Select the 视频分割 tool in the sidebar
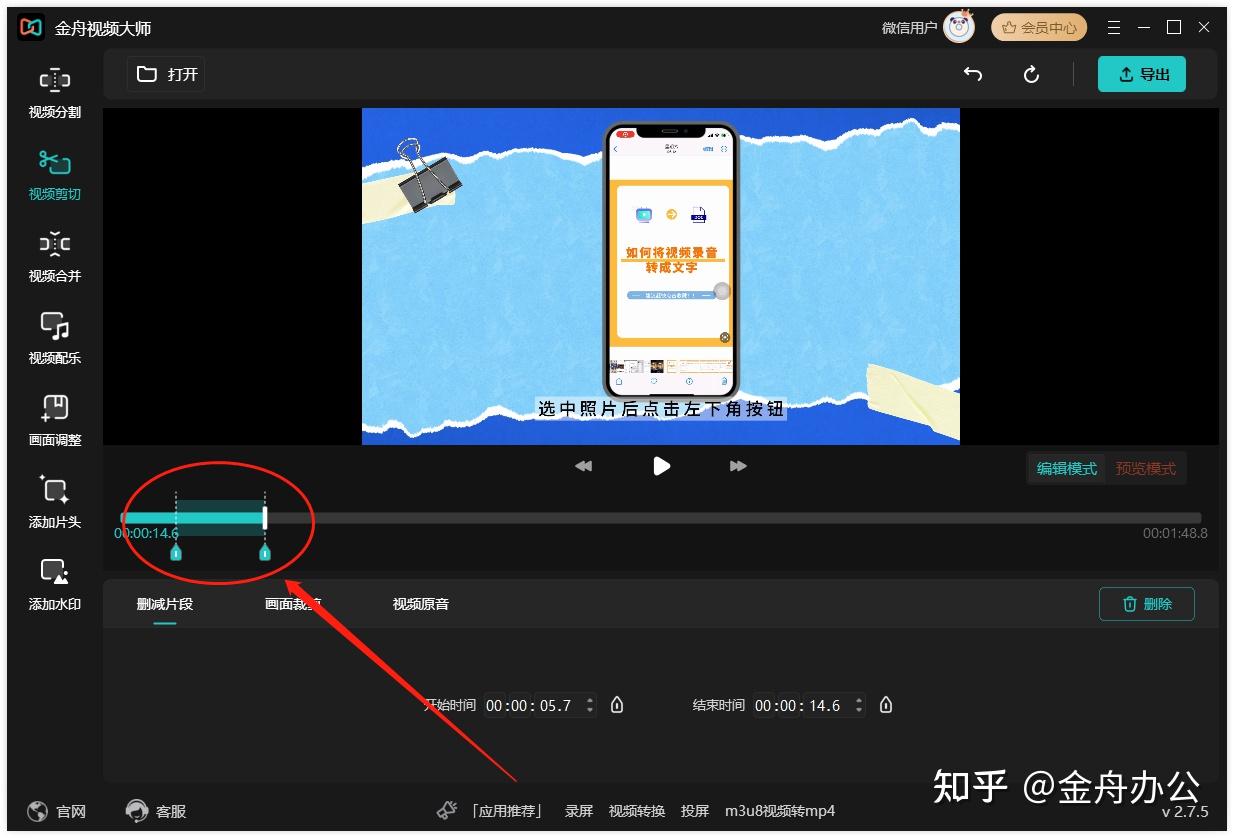 (x=53, y=92)
